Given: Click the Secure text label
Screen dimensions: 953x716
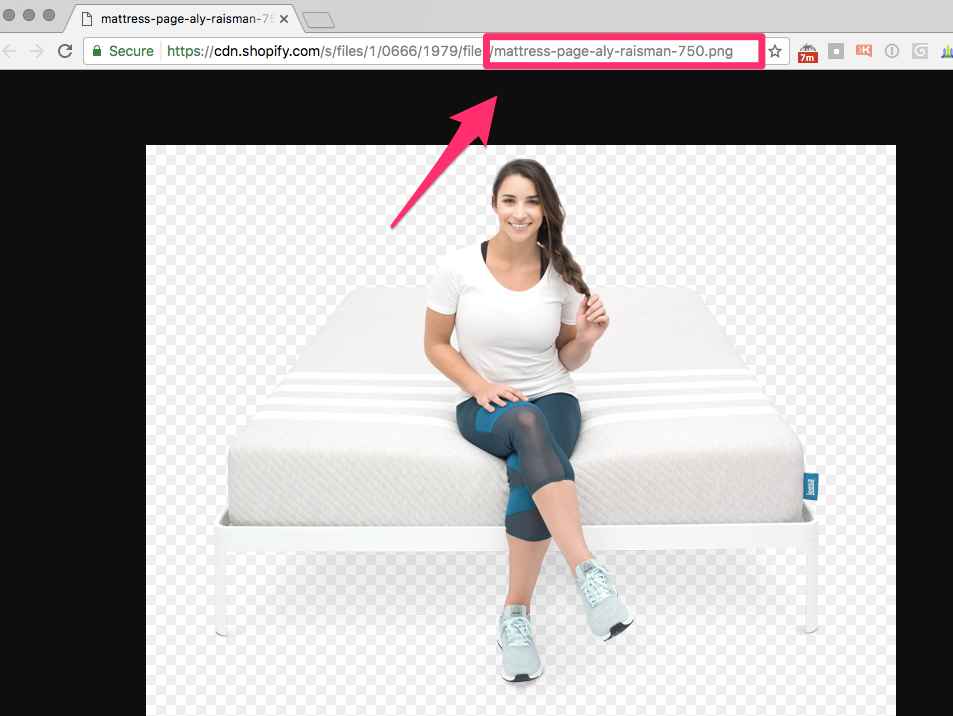Looking at the screenshot, I should 130,51.
